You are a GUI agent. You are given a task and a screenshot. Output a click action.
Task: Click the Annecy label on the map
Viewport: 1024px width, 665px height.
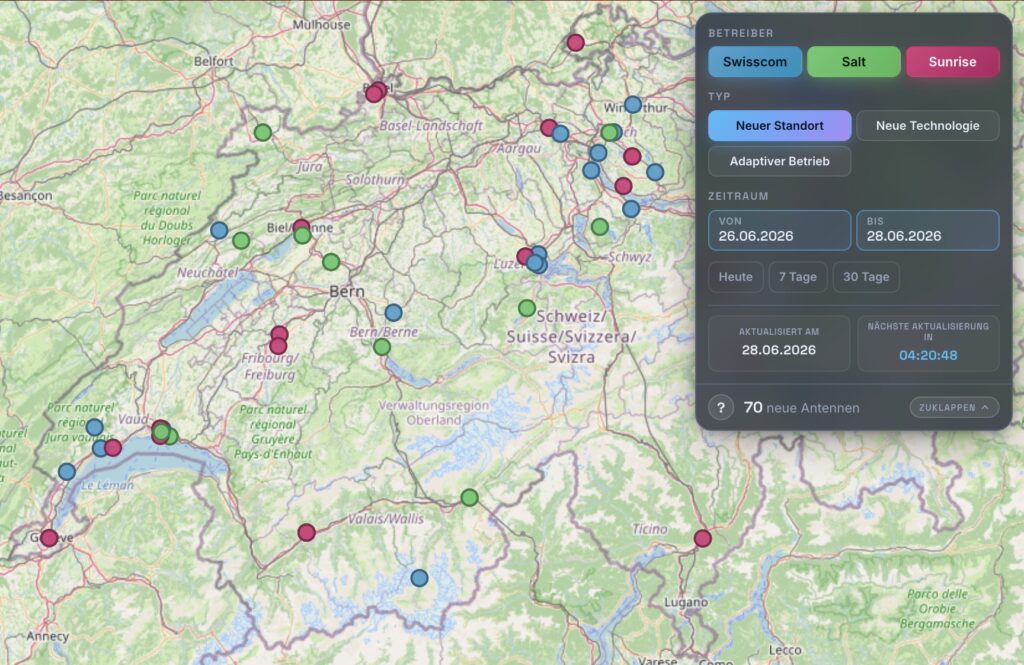pyautogui.click(x=48, y=636)
